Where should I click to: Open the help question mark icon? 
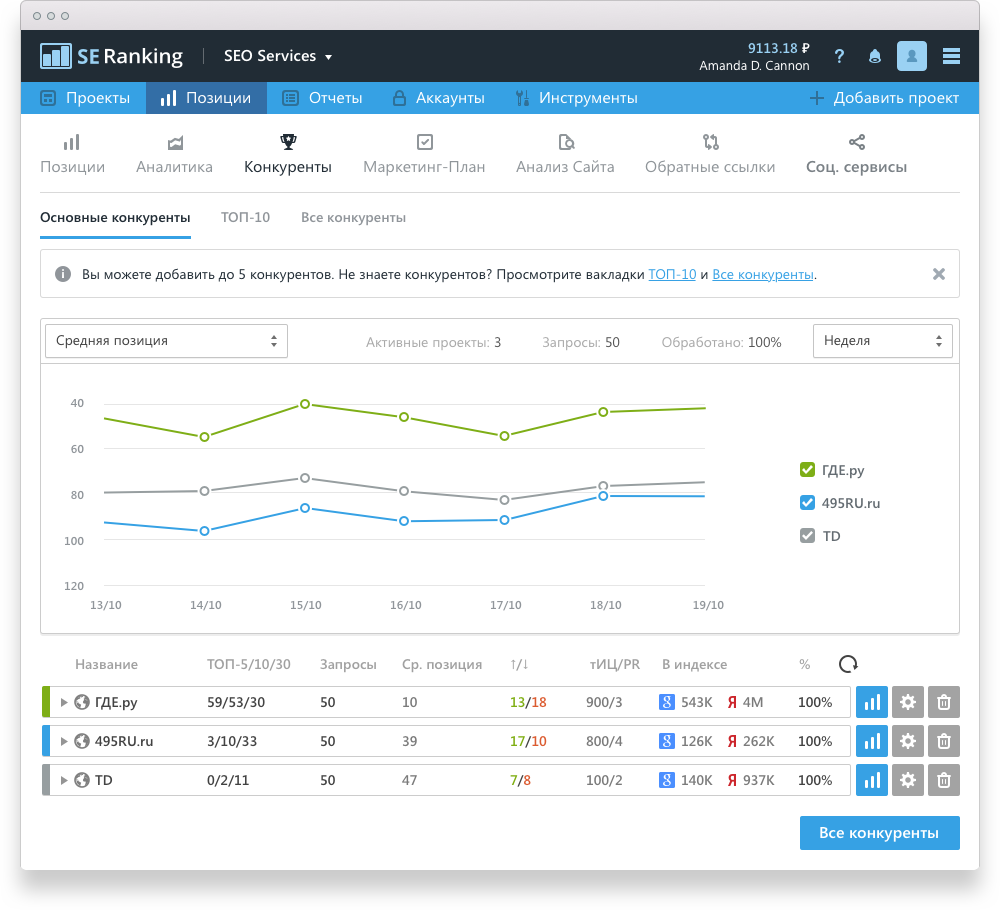pyautogui.click(x=839, y=57)
